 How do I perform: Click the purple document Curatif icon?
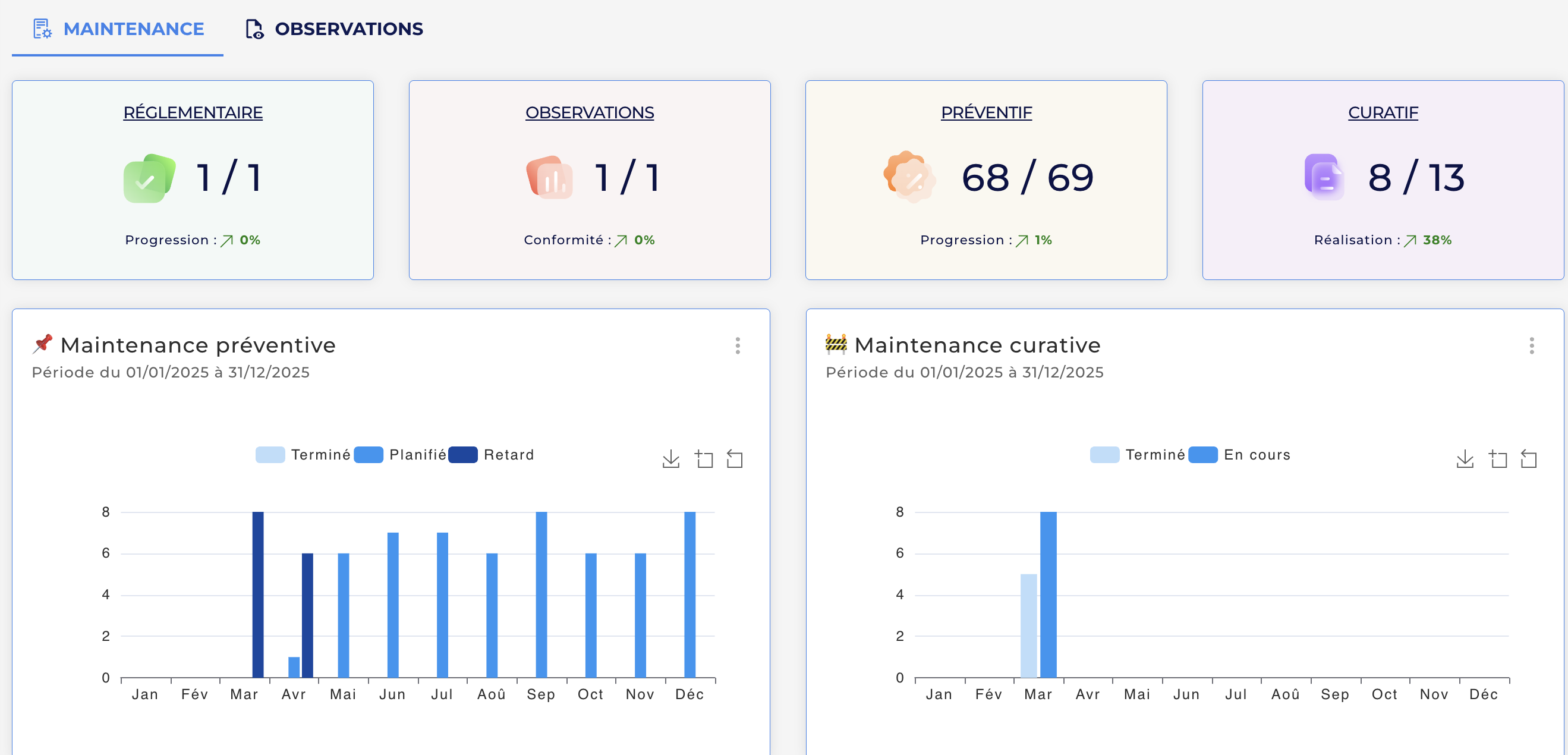(1323, 177)
